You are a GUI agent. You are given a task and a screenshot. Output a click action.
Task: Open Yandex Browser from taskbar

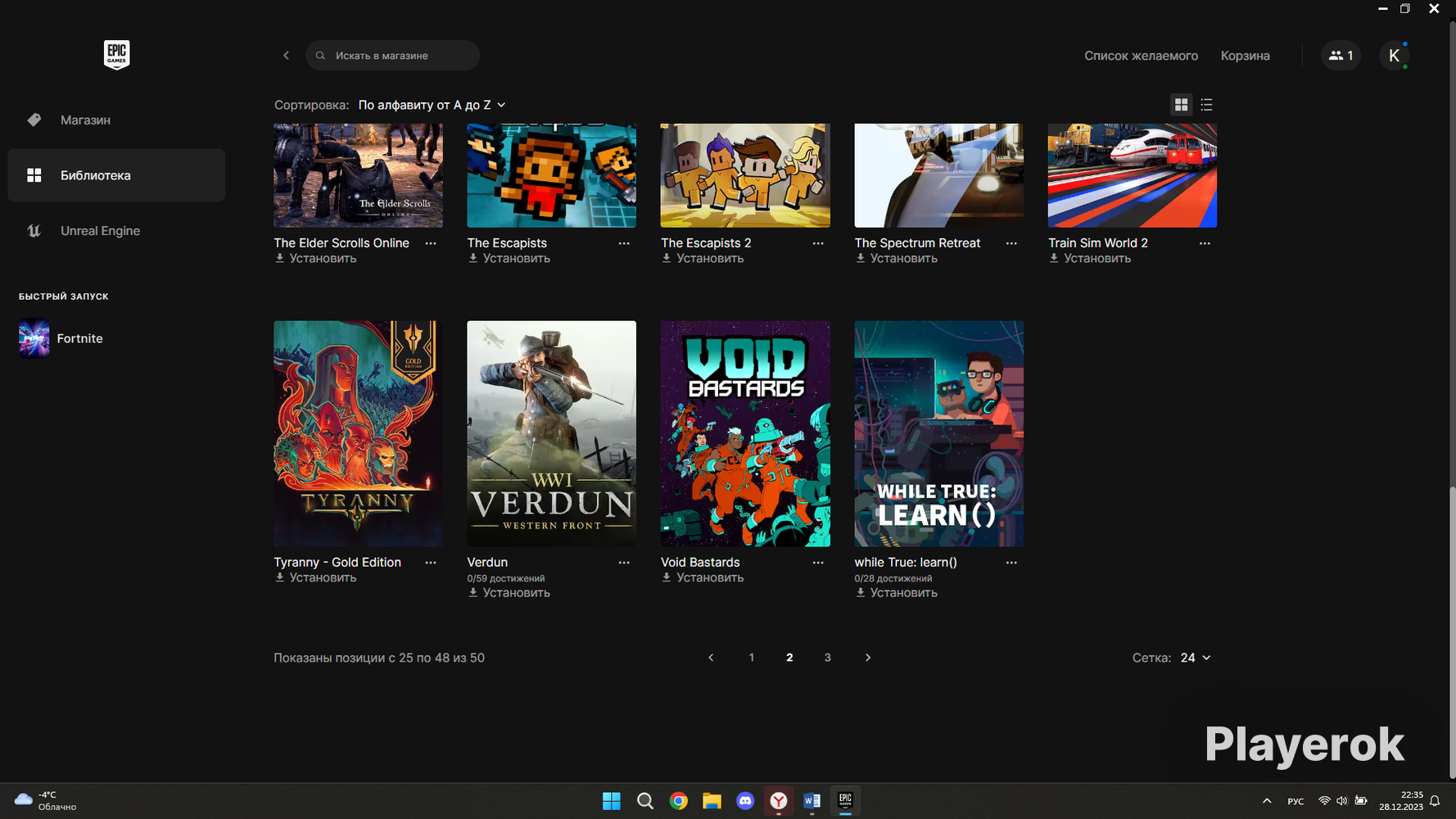[779, 801]
